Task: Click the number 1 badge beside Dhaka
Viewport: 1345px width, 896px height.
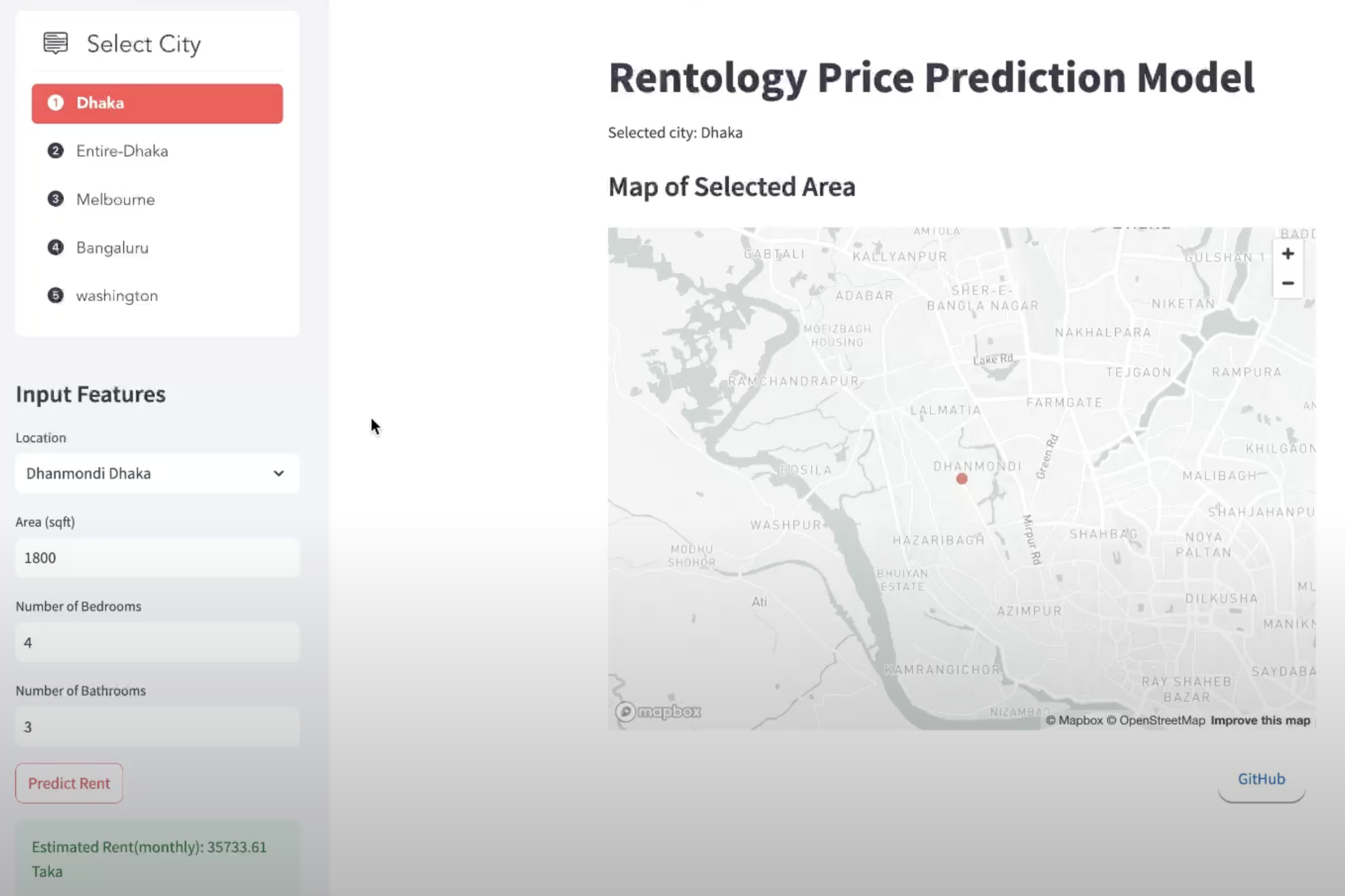Action: pos(55,103)
